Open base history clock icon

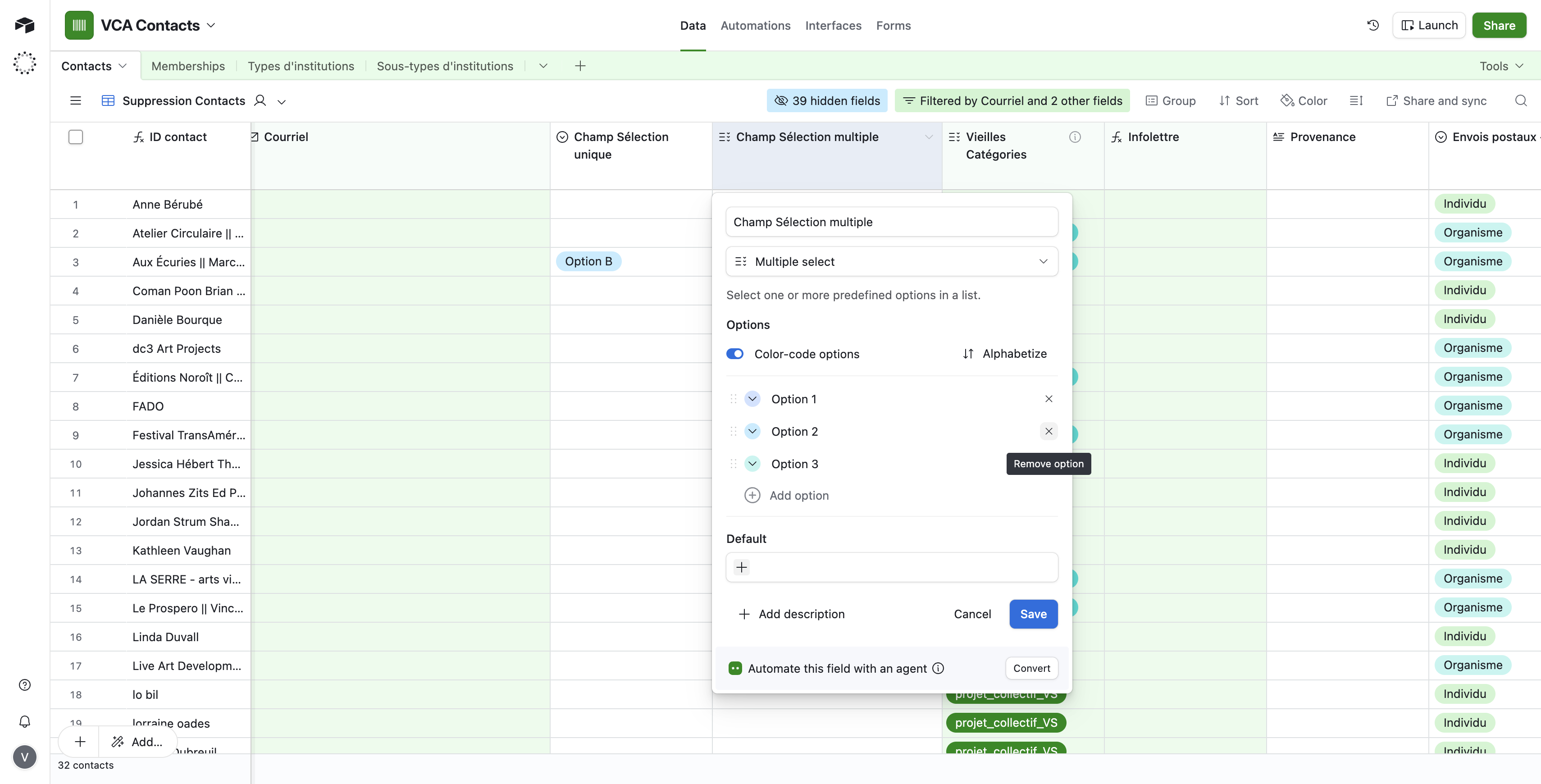[x=1373, y=25]
